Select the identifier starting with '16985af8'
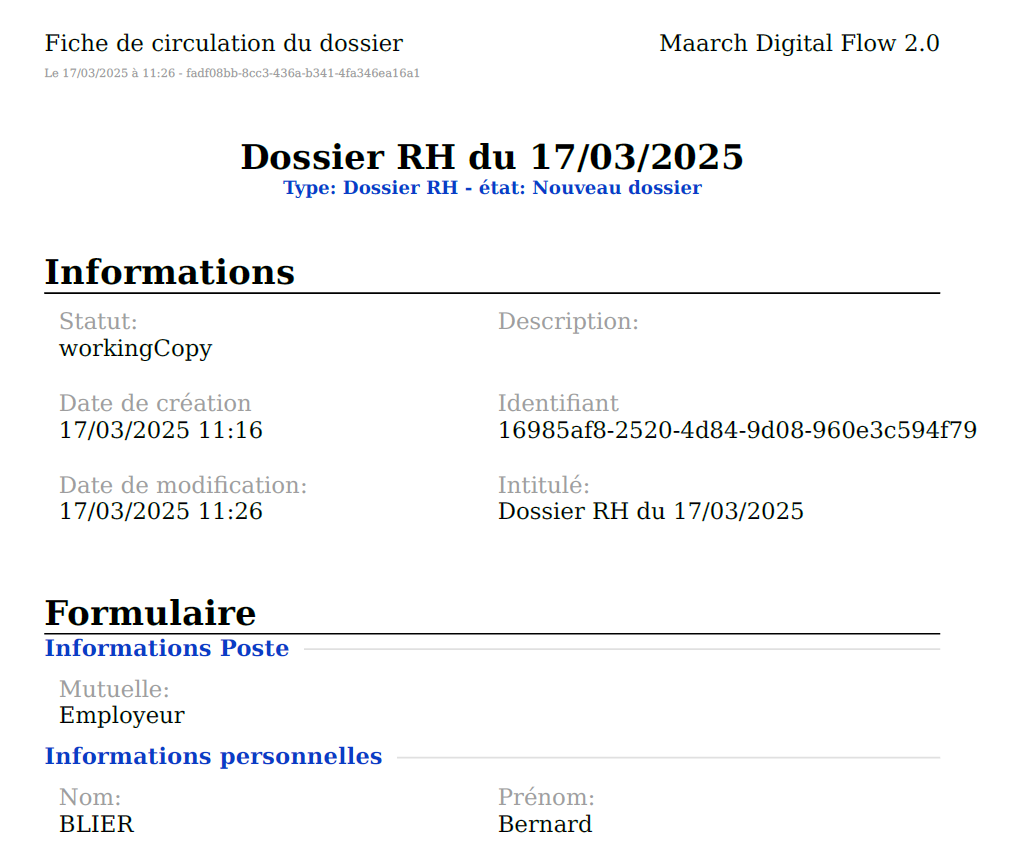 (737, 430)
